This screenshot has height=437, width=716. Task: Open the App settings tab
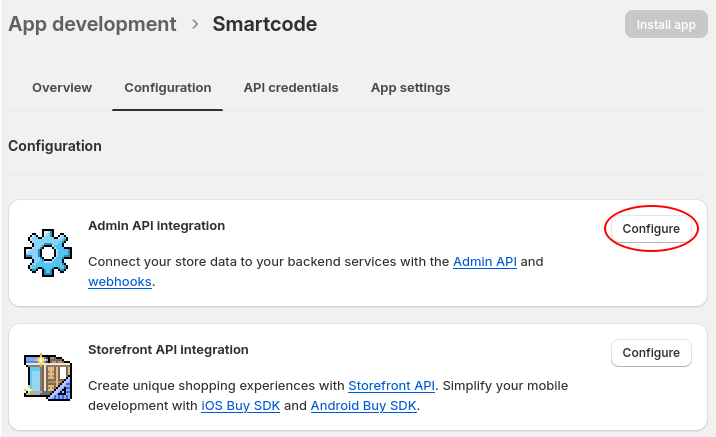410,88
